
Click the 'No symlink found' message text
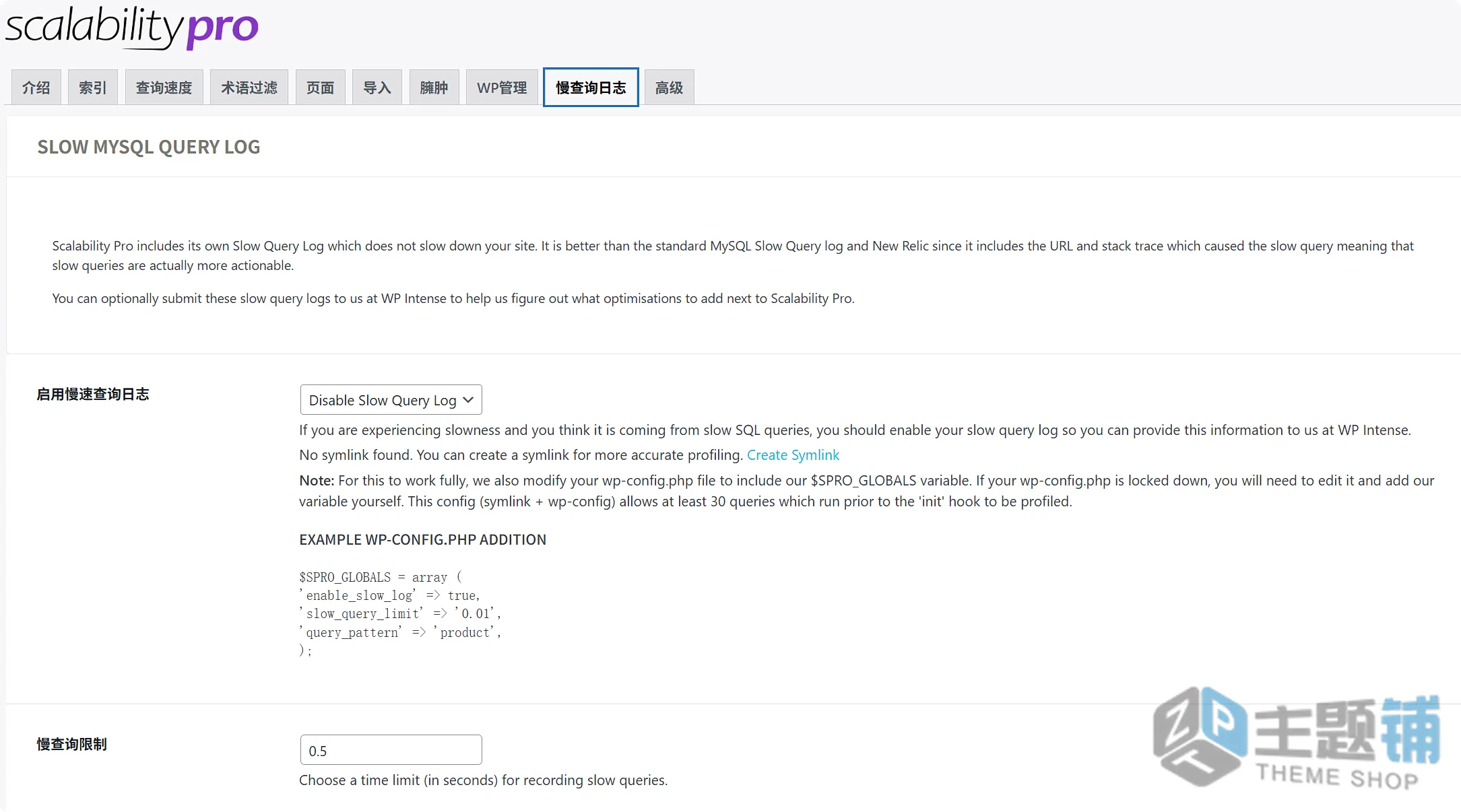[521, 455]
